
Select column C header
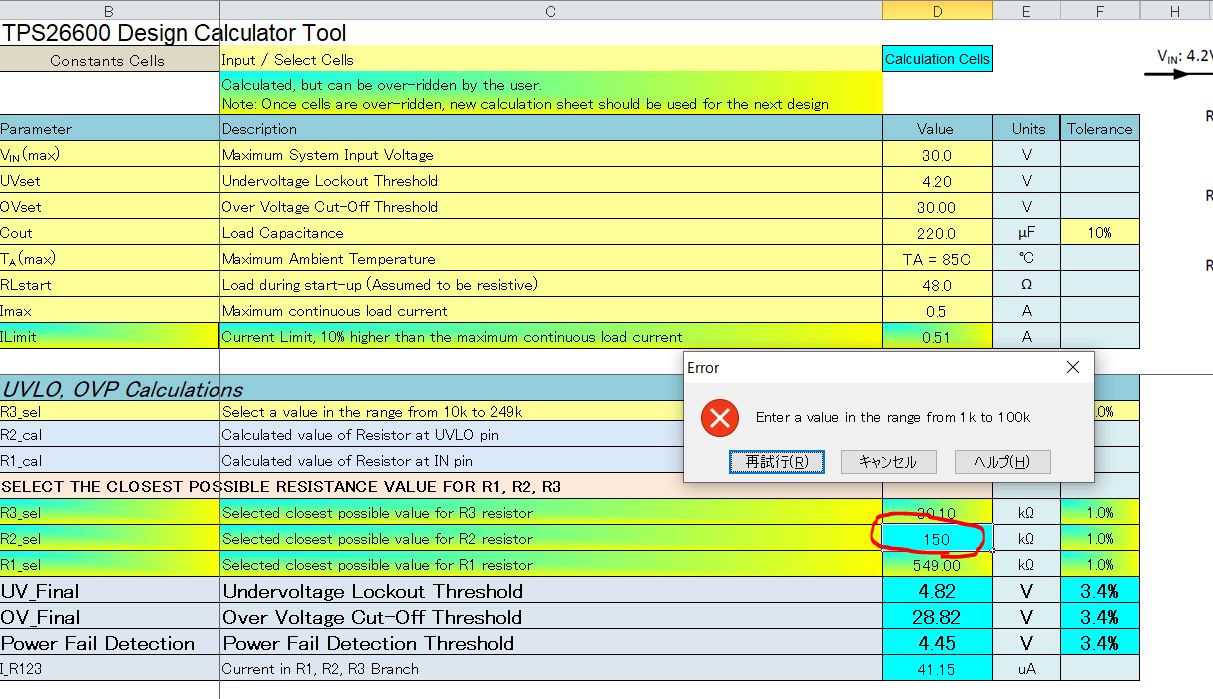click(x=551, y=10)
